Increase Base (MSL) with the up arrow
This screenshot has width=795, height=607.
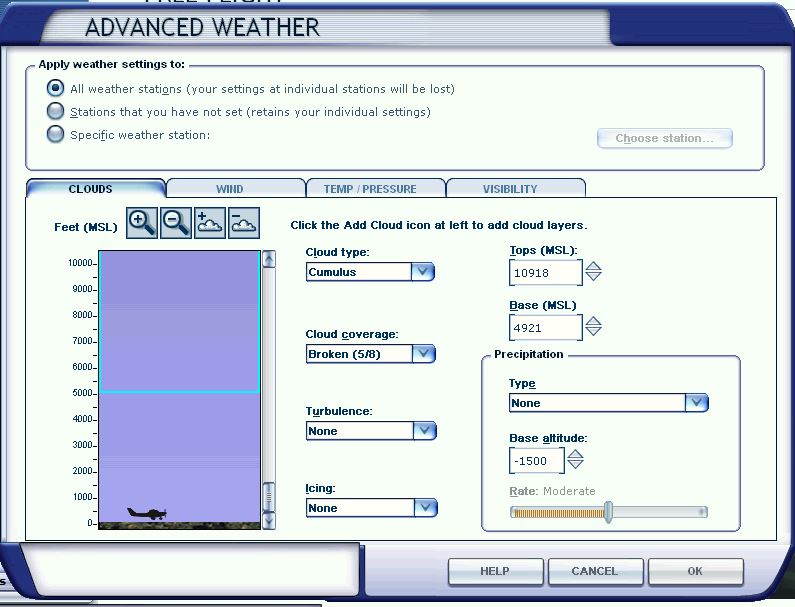[593, 320]
